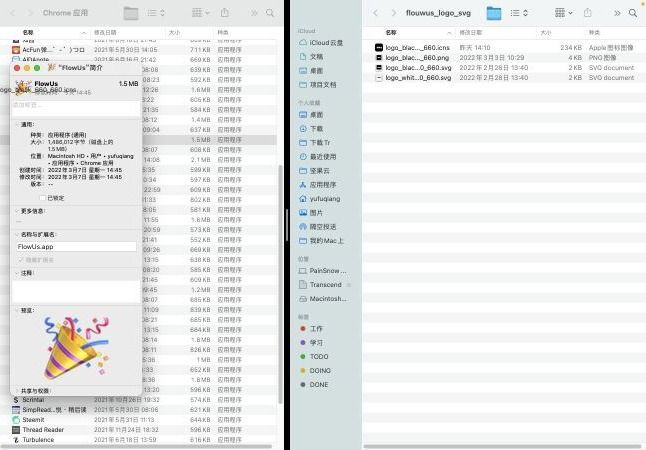Image resolution: width=646 pixels, height=450 pixels.
Task: Select 文稿 under iCloud in sidebar
Action: pyautogui.click(x=311, y=56)
